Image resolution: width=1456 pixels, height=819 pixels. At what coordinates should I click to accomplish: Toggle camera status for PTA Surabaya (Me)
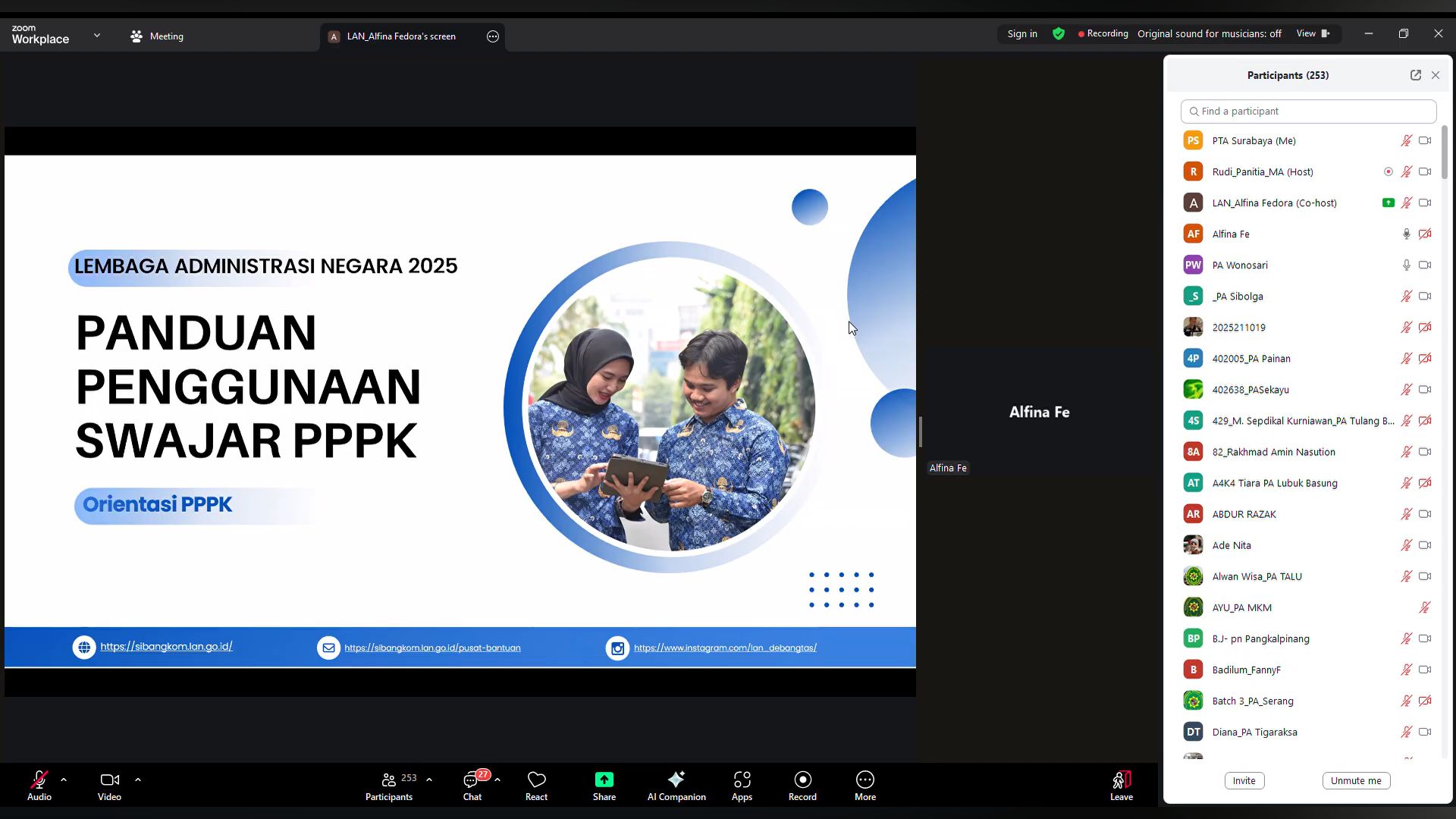pos(1424,140)
